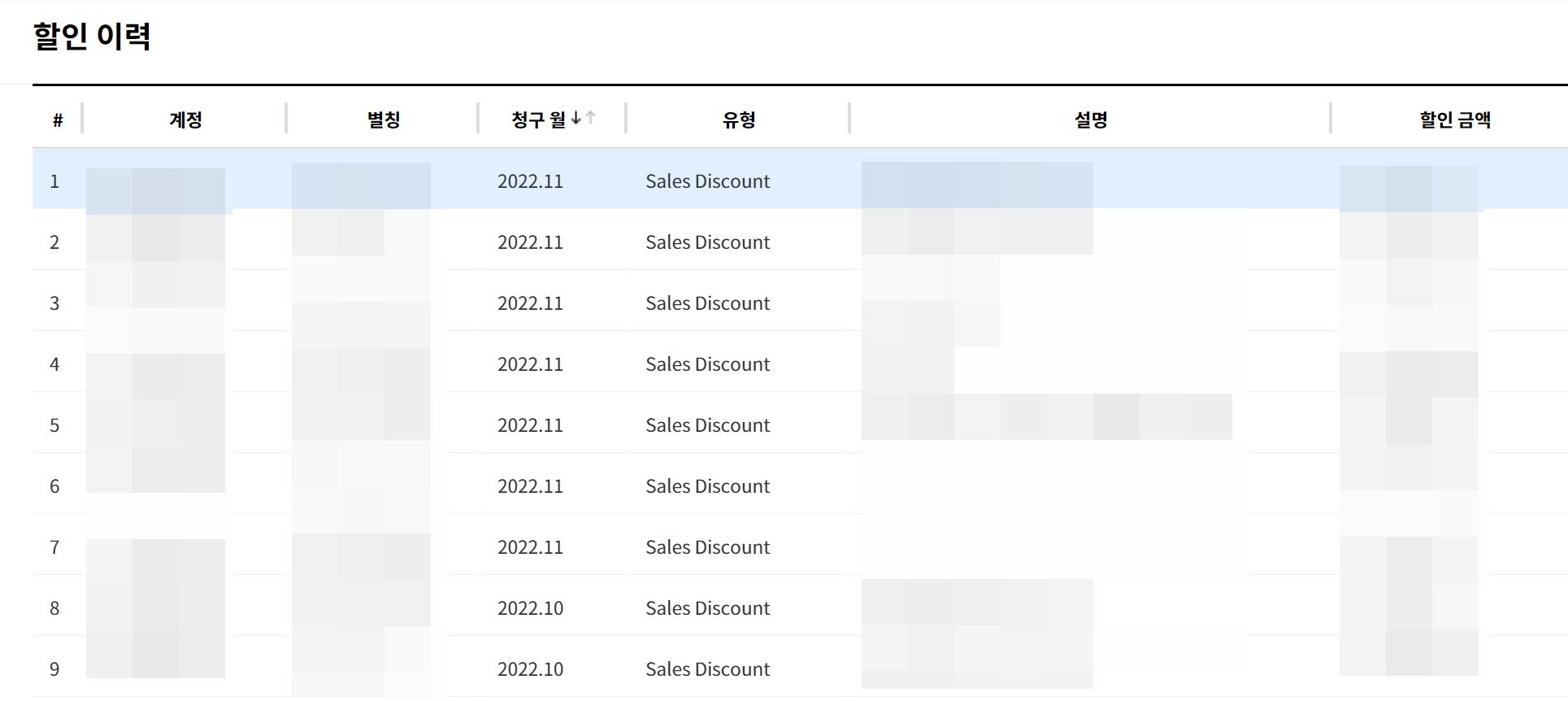
Task: Click Sales Discount in row 2
Action: click(707, 242)
